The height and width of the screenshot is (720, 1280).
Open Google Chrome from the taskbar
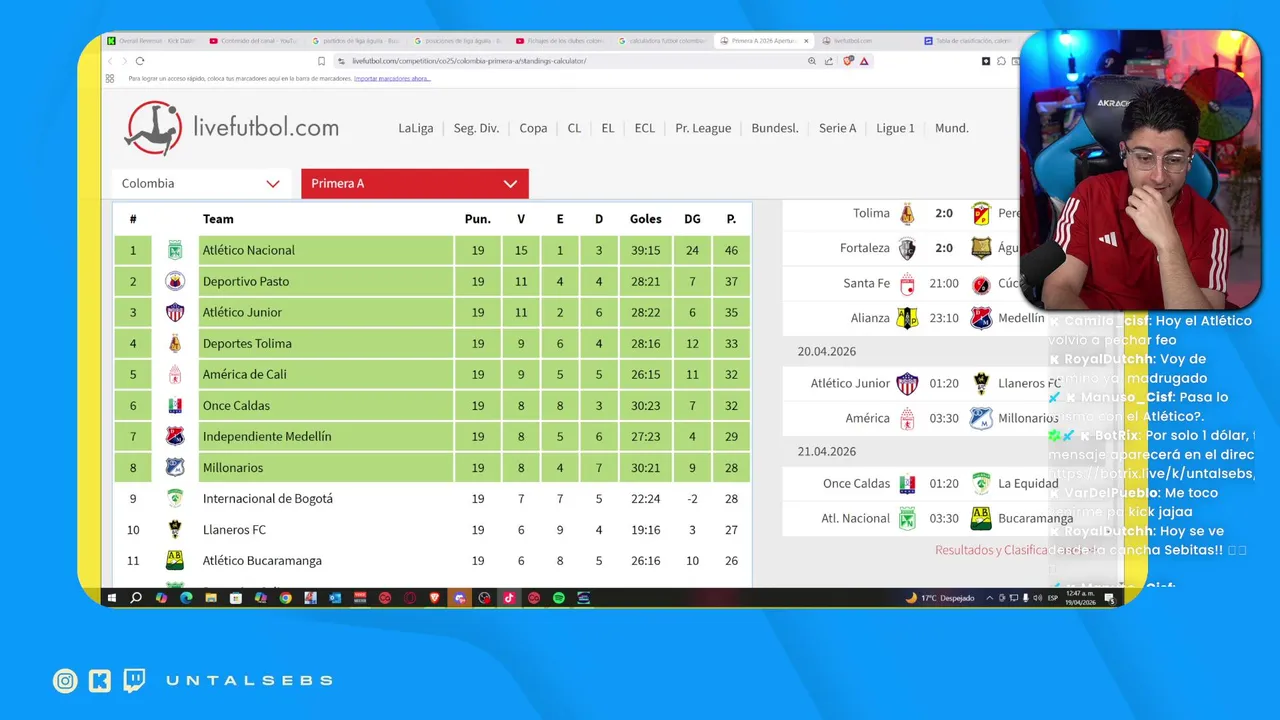click(285, 598)
